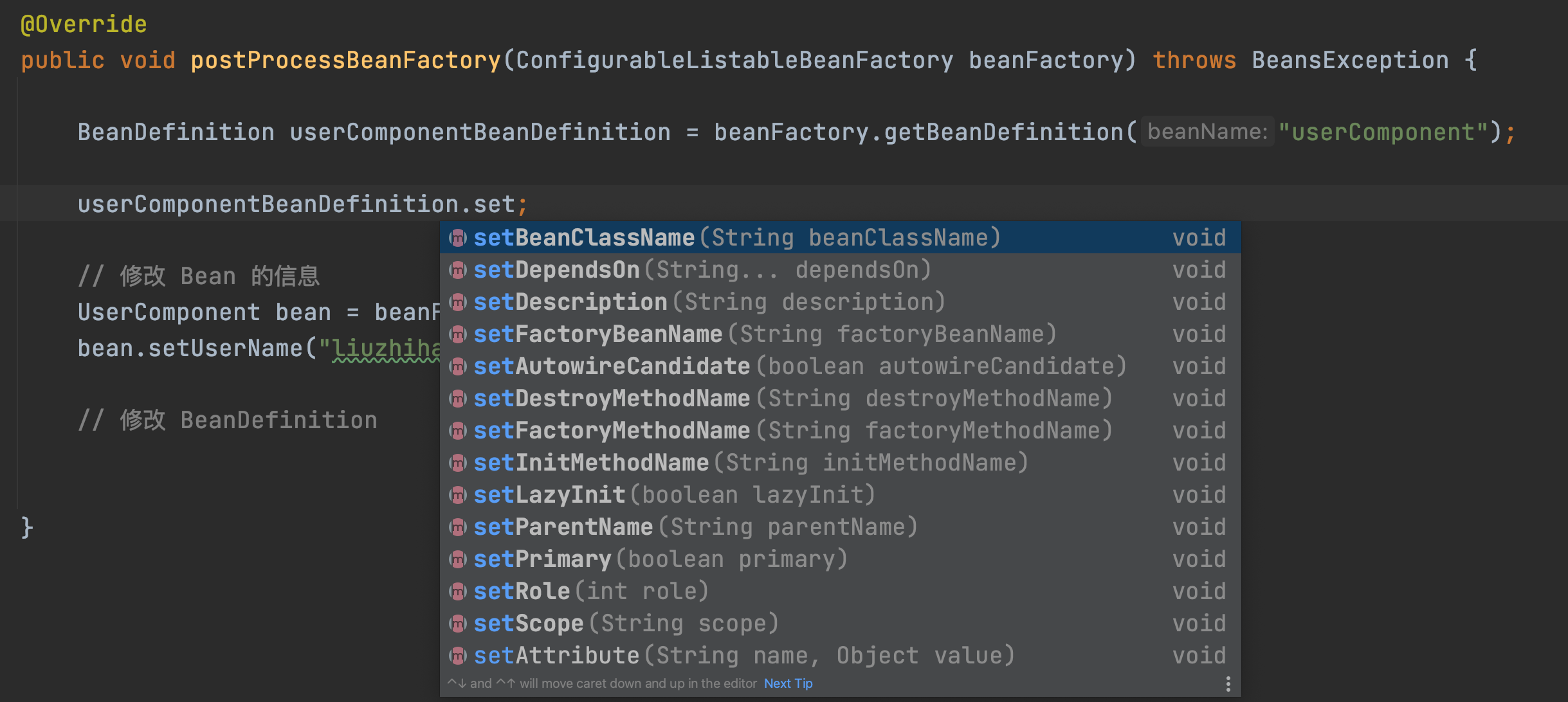Click method icon beside setInitMethodName
The height and width of the screenshot is (702, 1568).
click(457, 463)
